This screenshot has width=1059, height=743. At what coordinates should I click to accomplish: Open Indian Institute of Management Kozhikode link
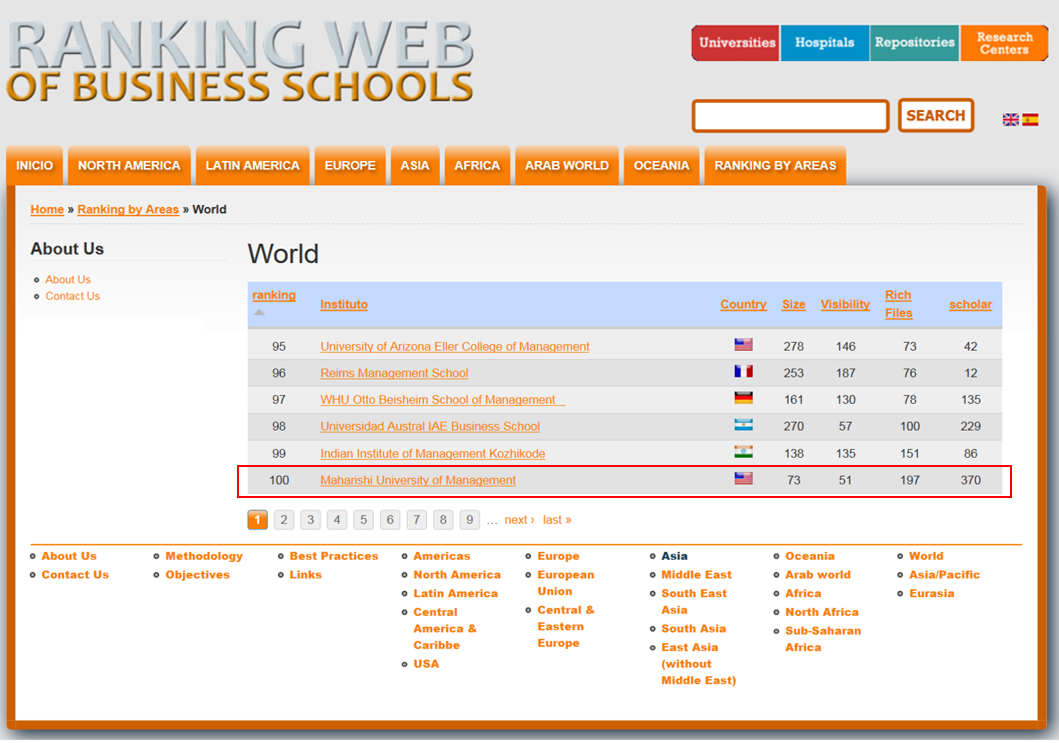tap(433, 453)
